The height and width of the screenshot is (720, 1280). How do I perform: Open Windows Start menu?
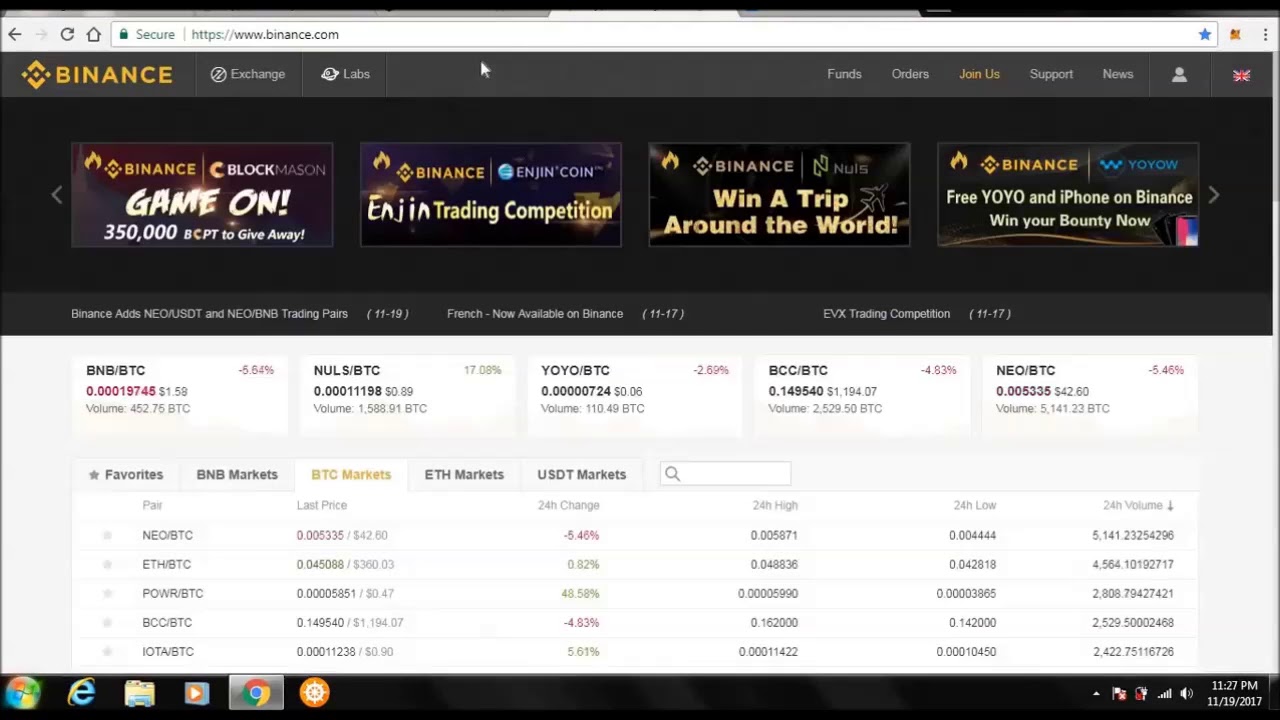23,693
